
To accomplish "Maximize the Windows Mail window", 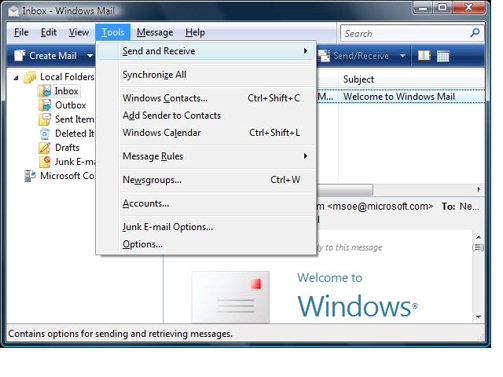I will point(442,8).
